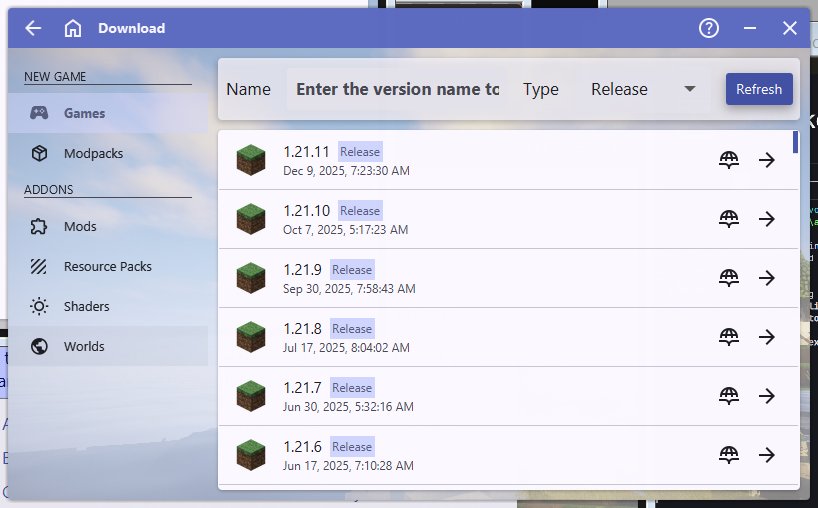Minimize the Download window
Screen dimensions: 818x508
pyautogui.click(x=750, y=28)
